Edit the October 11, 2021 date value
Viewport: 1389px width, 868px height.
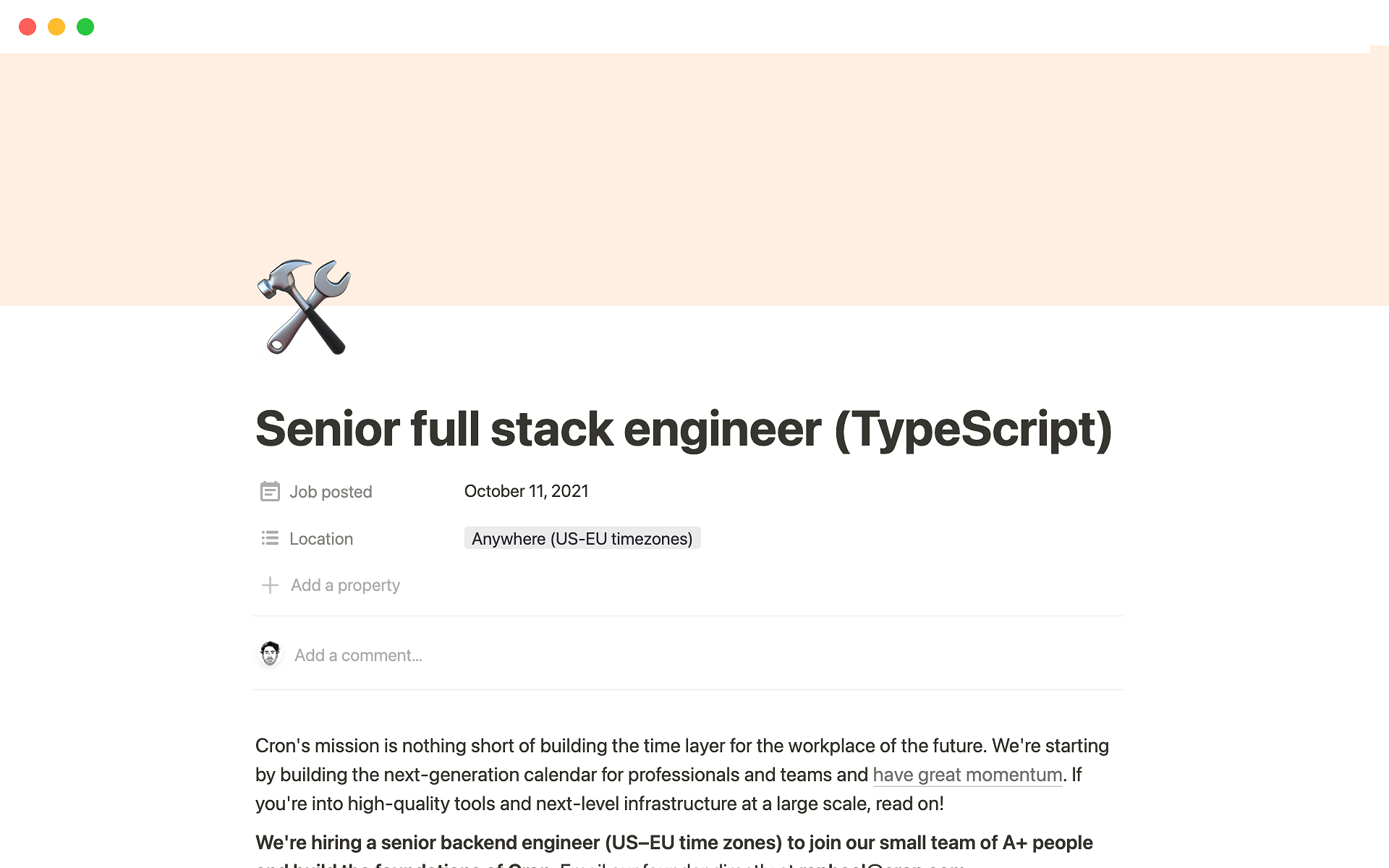pos(526,491)
